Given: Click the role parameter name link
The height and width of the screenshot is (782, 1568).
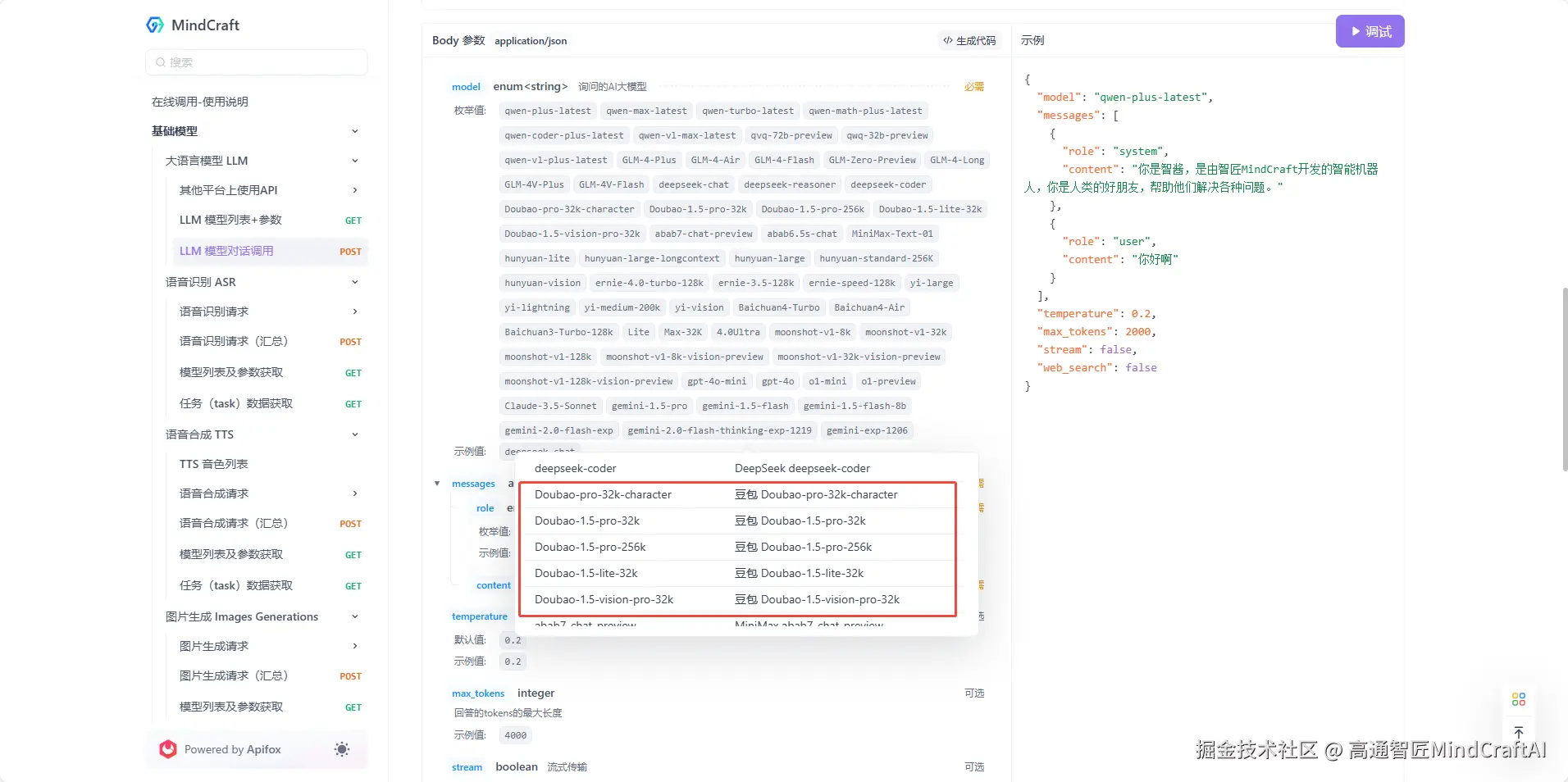Looking at the screenshot, I should point(485,508).
